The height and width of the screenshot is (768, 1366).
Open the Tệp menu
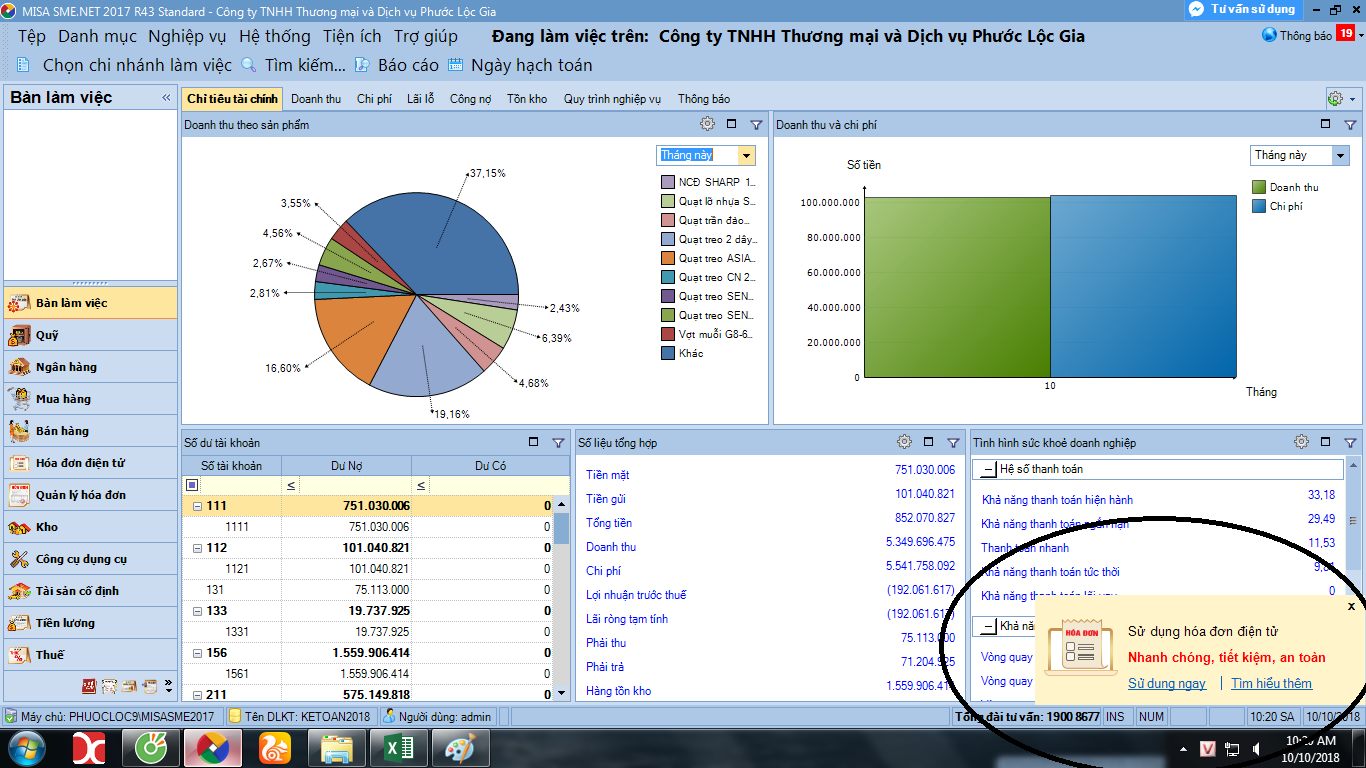coord(32,36)
